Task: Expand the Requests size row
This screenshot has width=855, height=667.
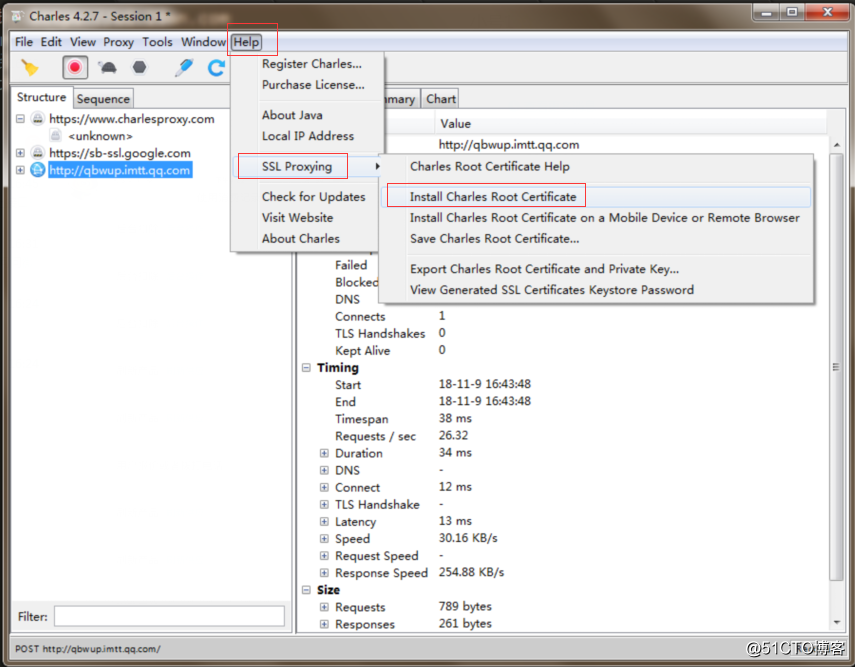Action: point(324,607)
